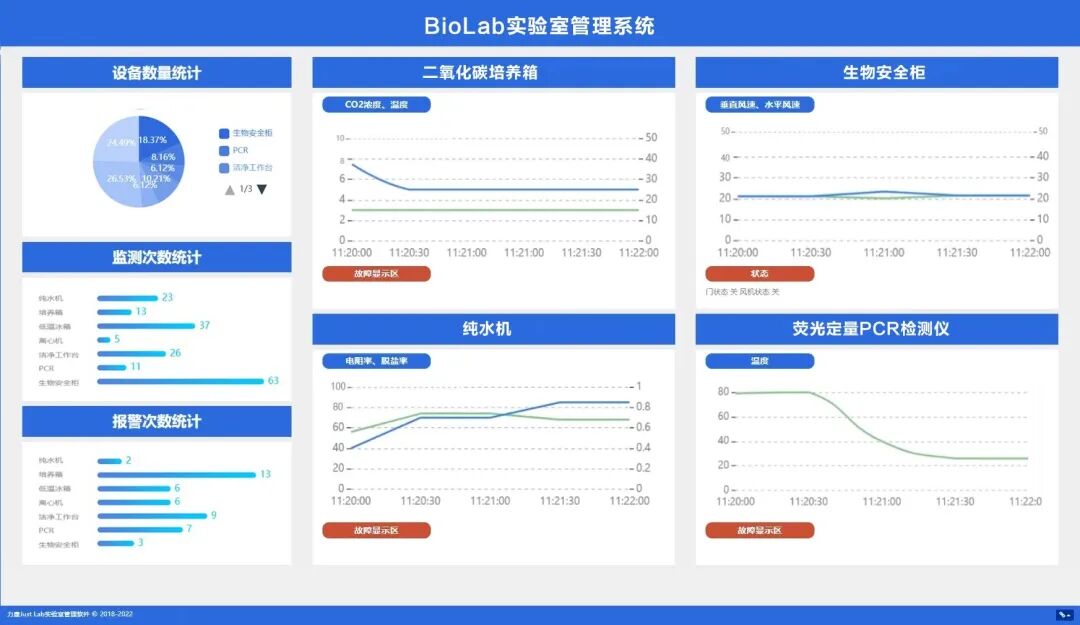Click the 设备数量统计 header bar
This screenshot has height=625, width=1080.
154,72
